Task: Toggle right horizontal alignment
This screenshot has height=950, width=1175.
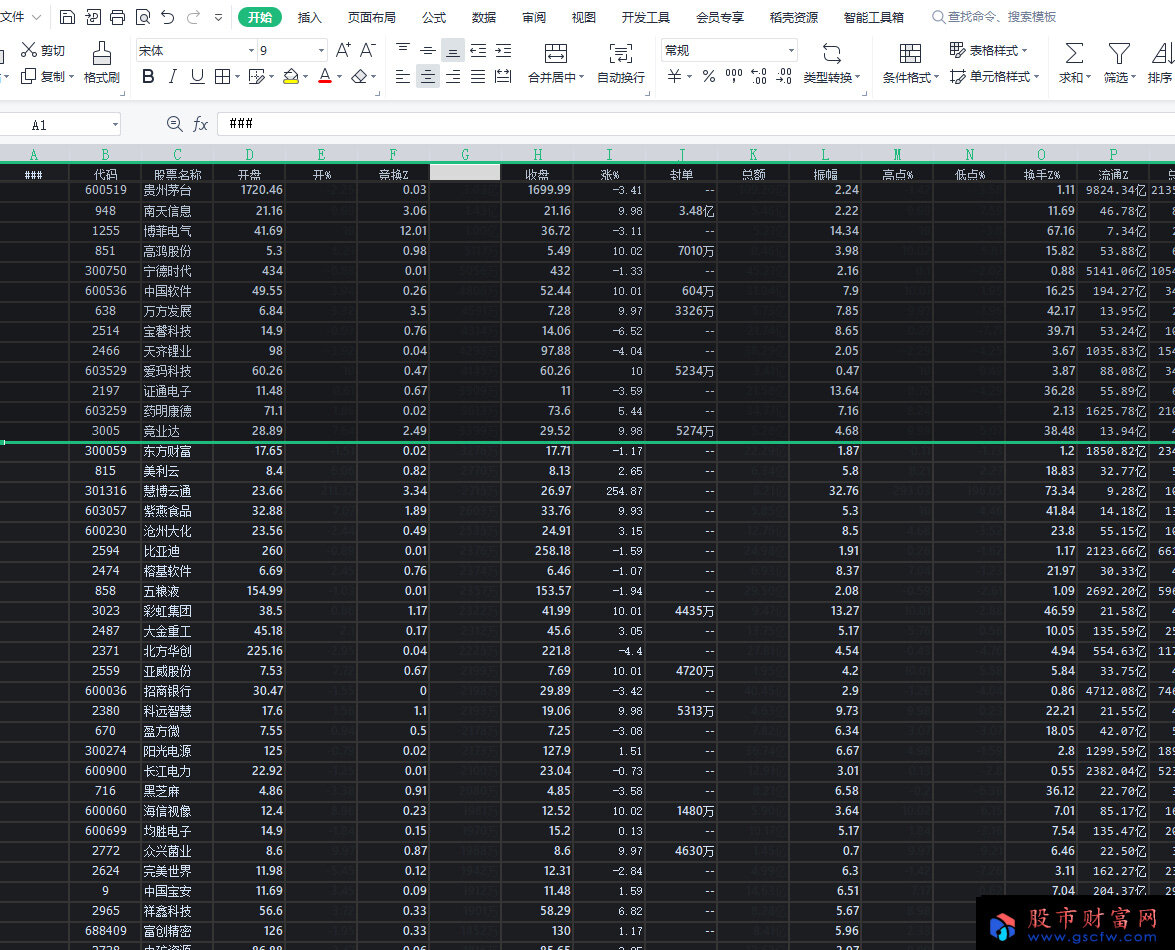Action: tap(453, 76)
